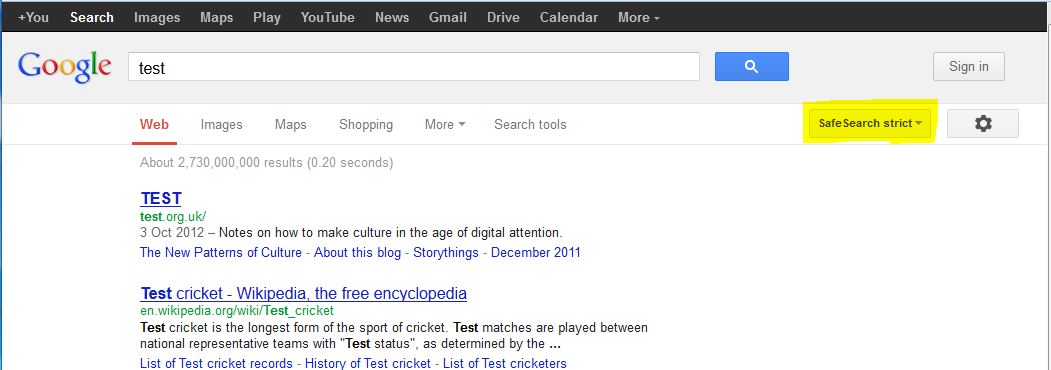Viewport: 1051px width, 370px height.
Task: Switch to the Images results tab
Action: (221, 125)
